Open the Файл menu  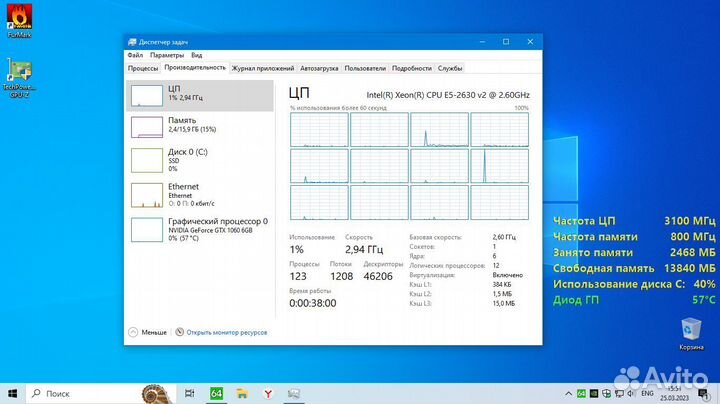[135, 55]
